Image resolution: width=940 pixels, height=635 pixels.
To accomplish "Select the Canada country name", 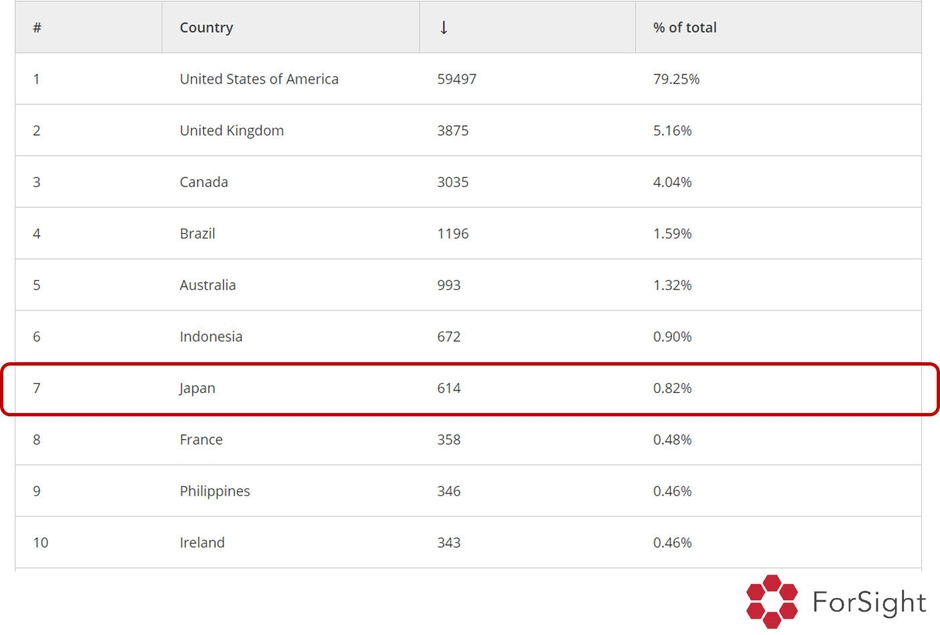I will [x=204, y=182].
